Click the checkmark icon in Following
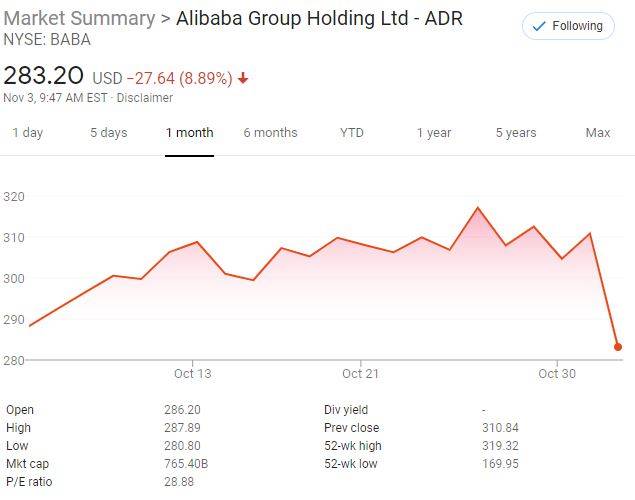The image size is (635, 500). click(x=540, y=26)
